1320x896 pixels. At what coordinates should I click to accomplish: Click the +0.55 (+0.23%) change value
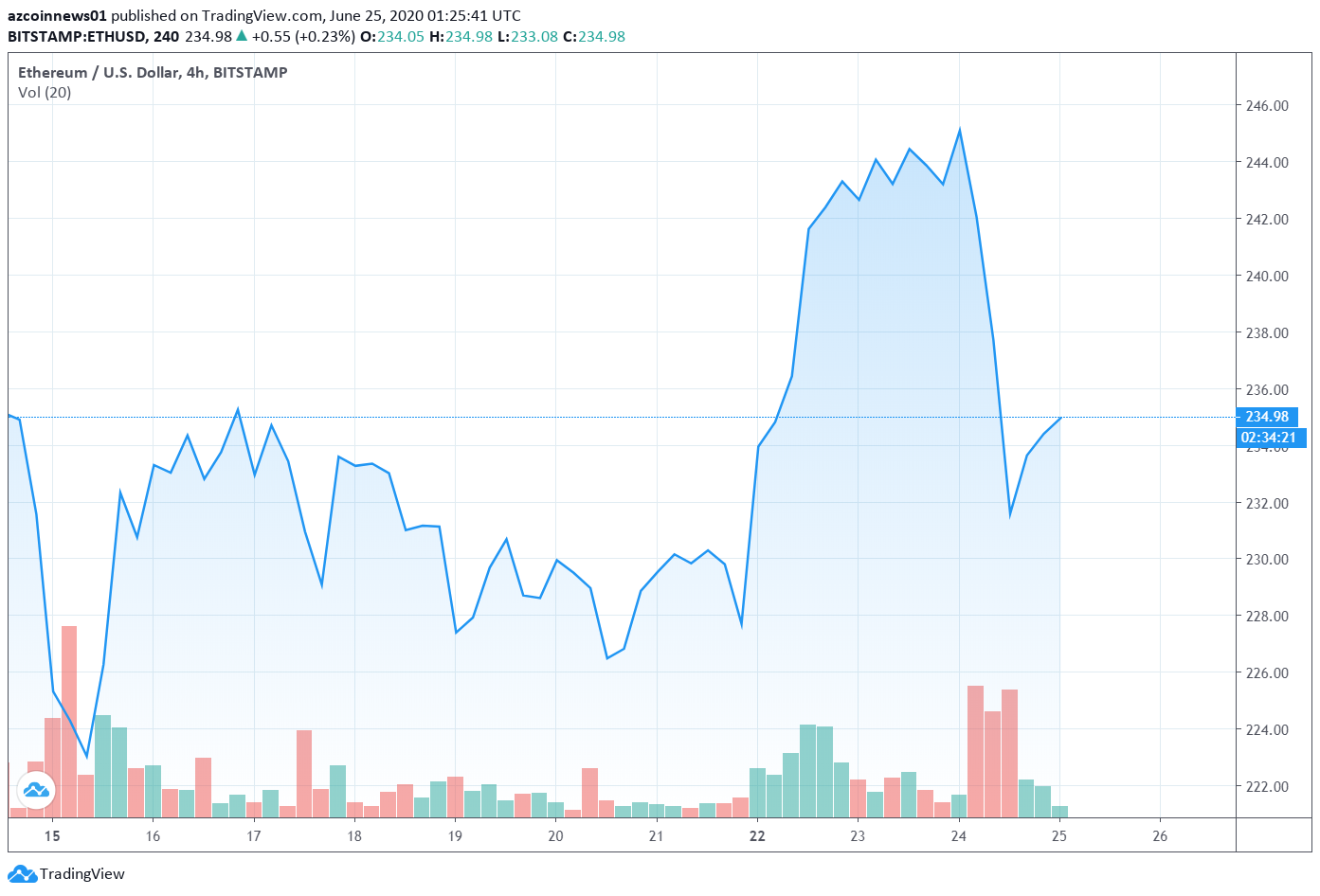coord(303,36)
